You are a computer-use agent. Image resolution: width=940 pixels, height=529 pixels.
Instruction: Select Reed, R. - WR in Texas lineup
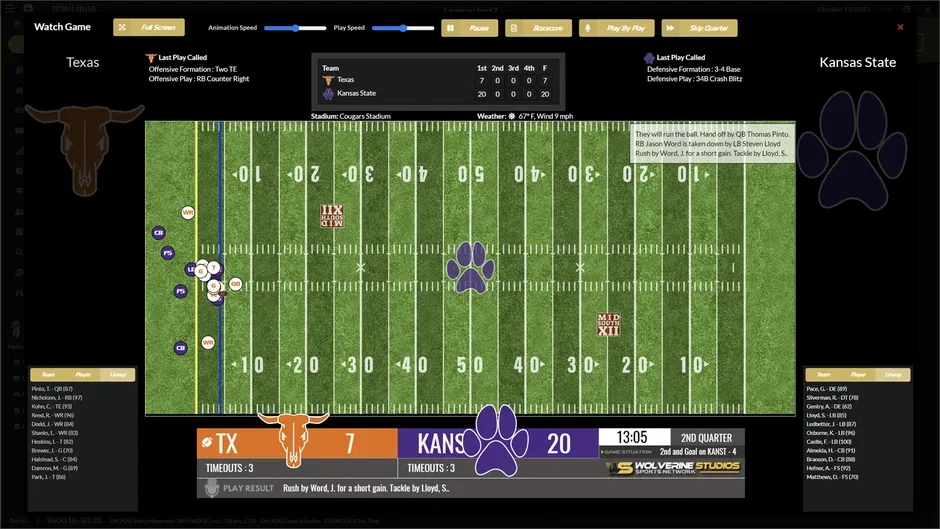point(53,415)
